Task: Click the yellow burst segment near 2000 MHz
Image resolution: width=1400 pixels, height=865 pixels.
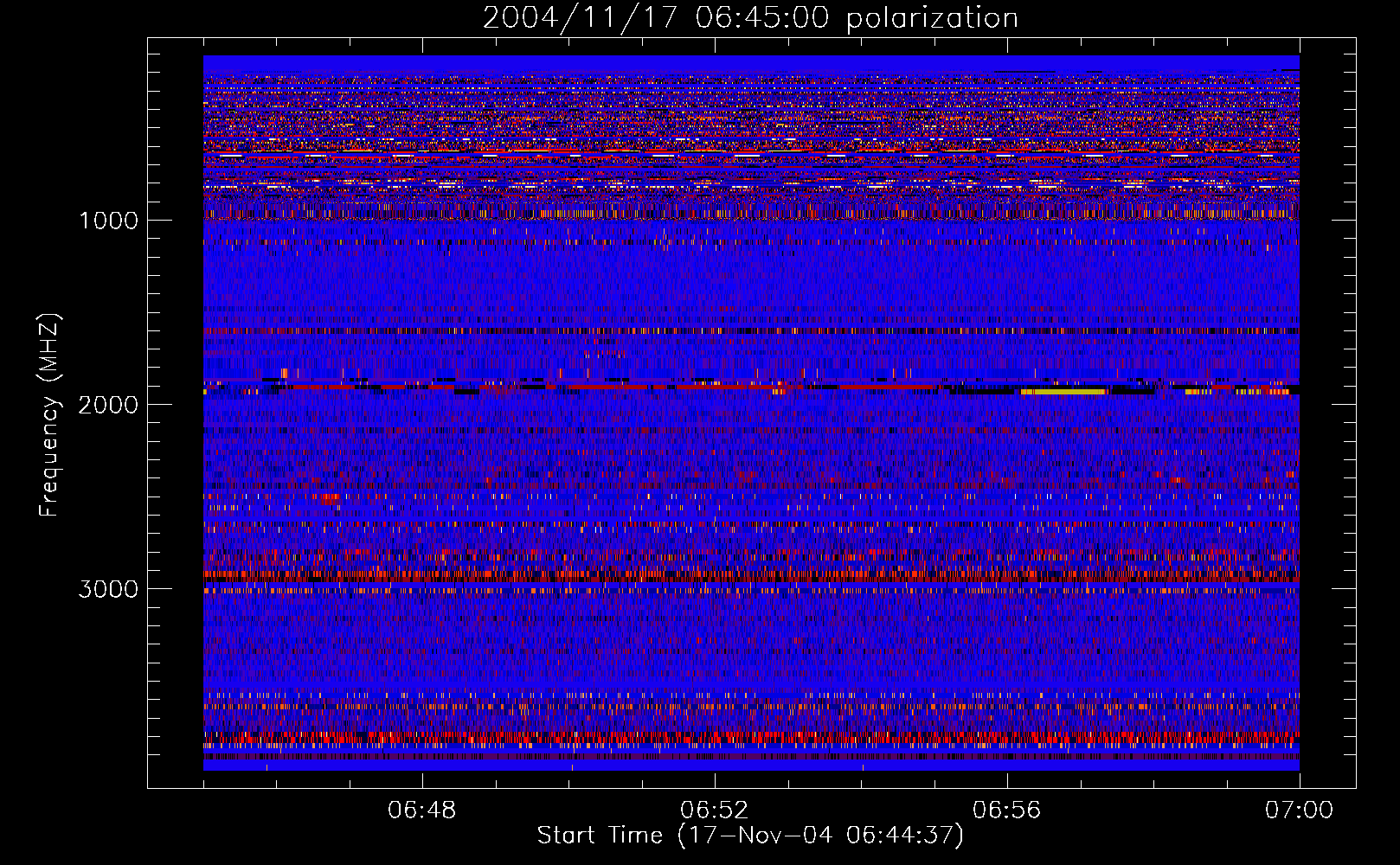Action: coord(1063,392)
